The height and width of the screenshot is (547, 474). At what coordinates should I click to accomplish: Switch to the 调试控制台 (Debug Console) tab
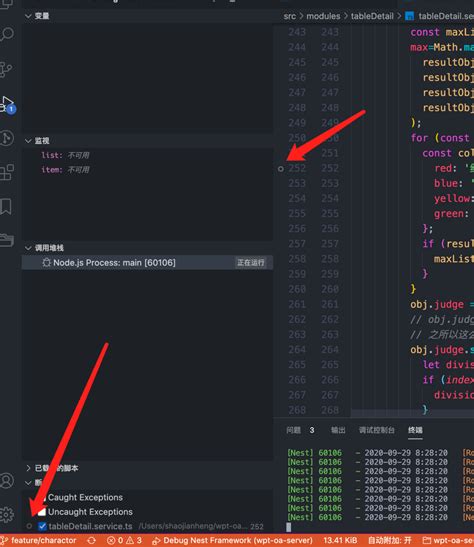[377, 430]
